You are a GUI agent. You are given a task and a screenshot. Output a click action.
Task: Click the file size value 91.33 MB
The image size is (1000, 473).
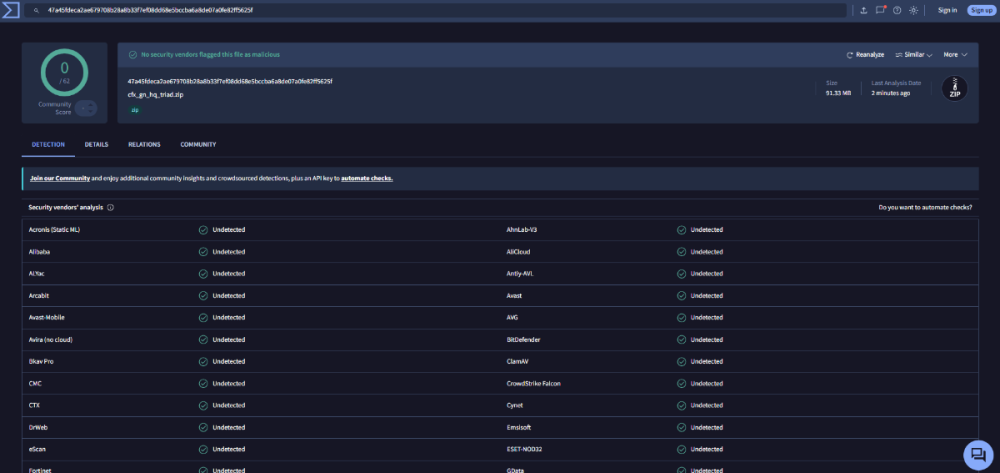[839, 93]
